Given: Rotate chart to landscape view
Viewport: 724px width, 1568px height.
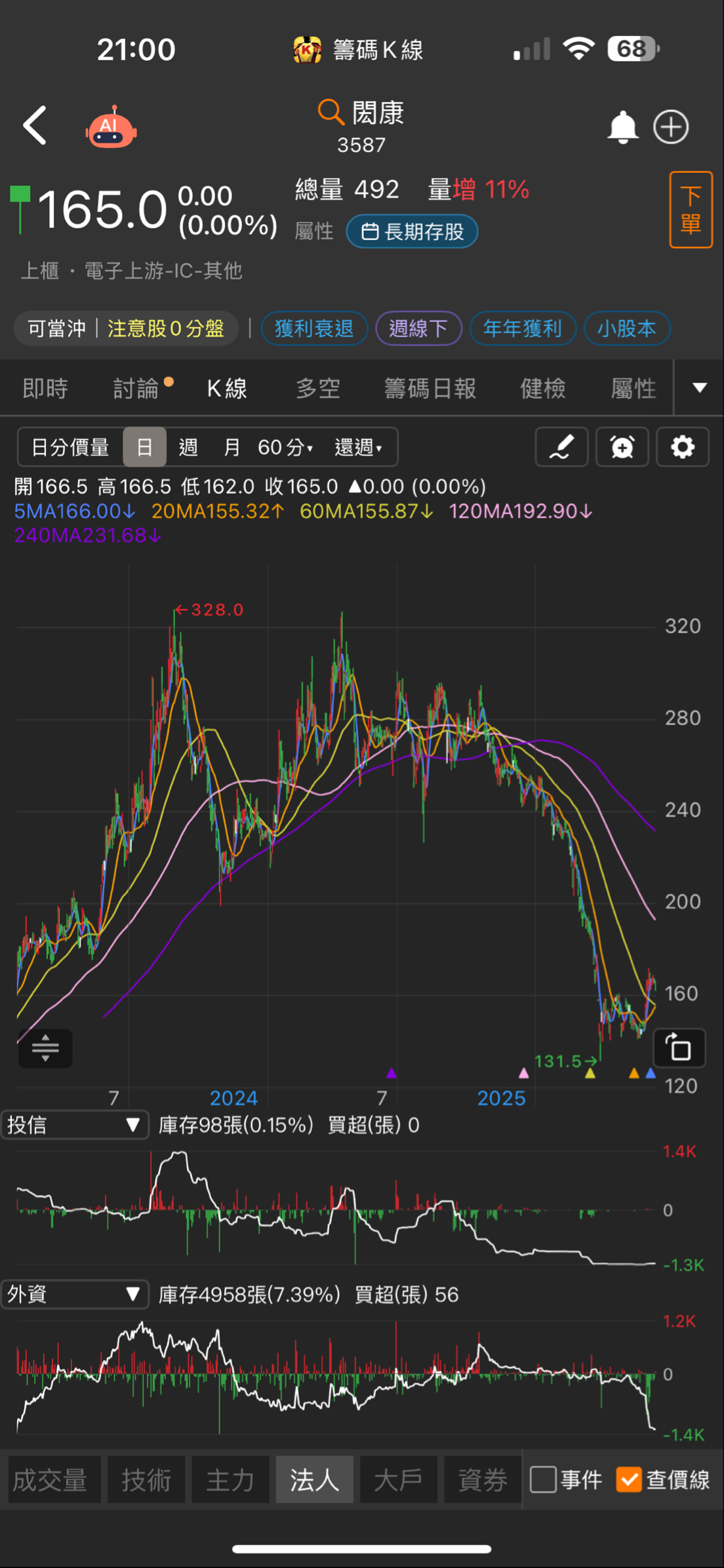Looking at the screenshot, I should [x=679, y=1048].
